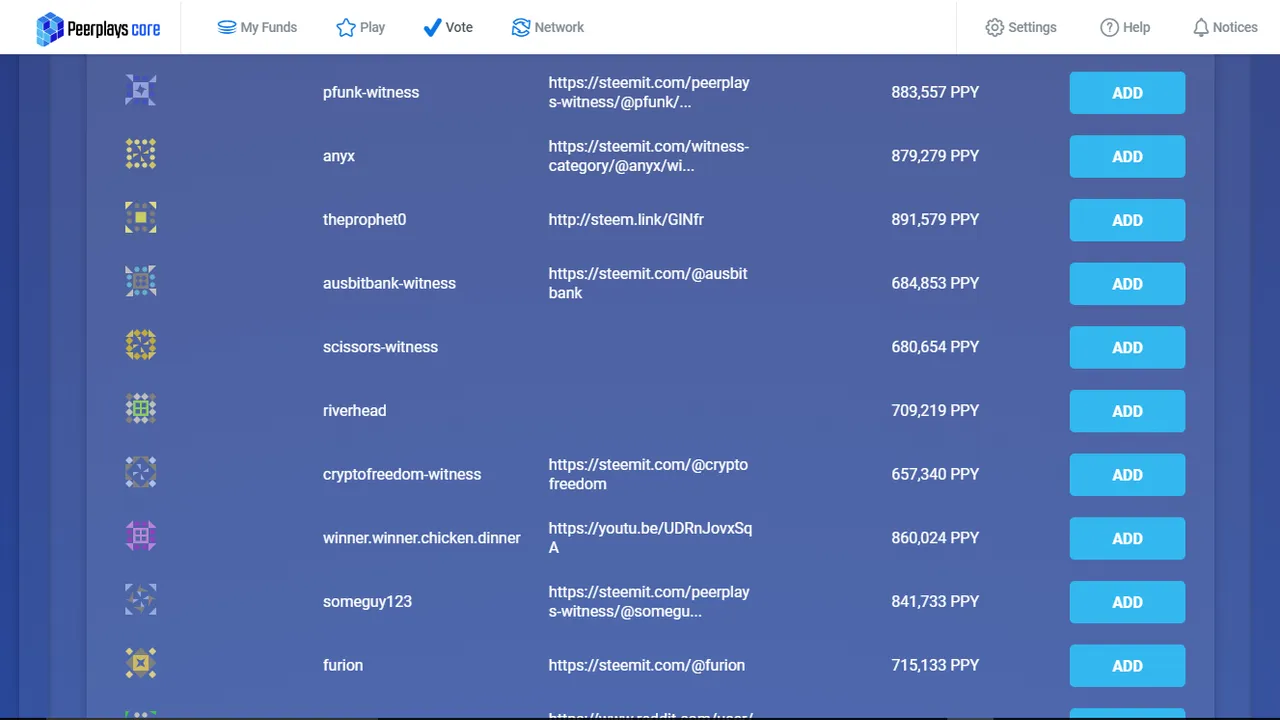1280x720 pixels.
Task: Select the name someguy123
Action: (x=367, y=601)
